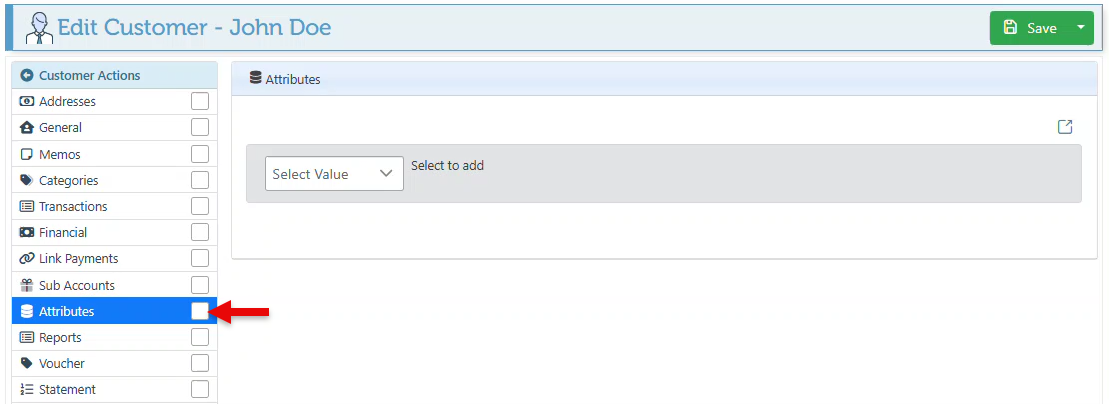Click the General house icon
This screenshot has width=1109, height=404.
[27, 128]
